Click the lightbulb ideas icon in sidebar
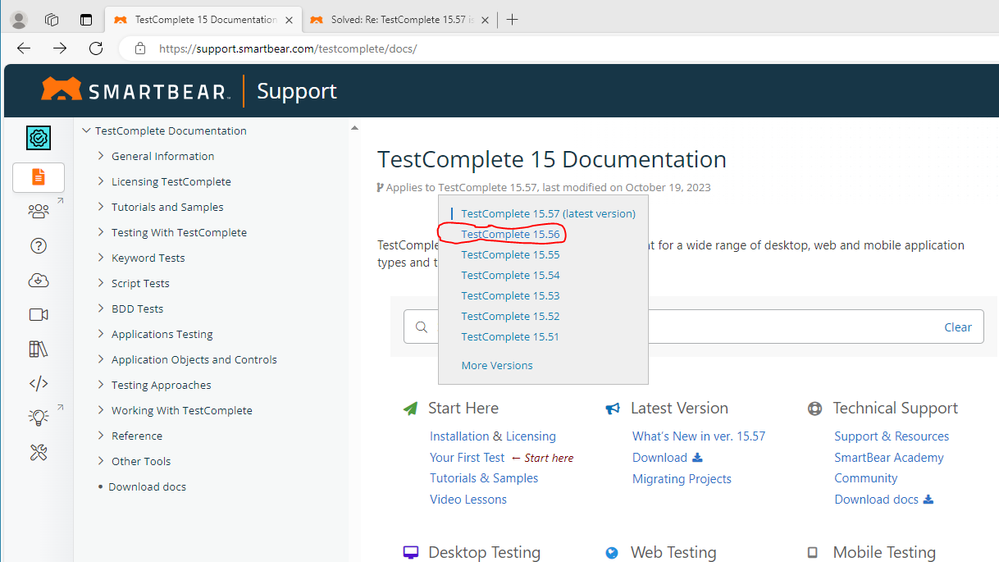 [x=38, y=418]
